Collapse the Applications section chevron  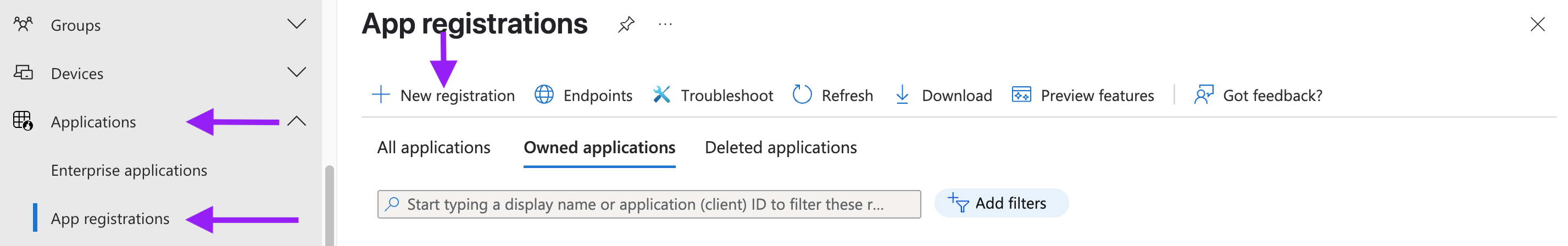click(x=297, y=121)
